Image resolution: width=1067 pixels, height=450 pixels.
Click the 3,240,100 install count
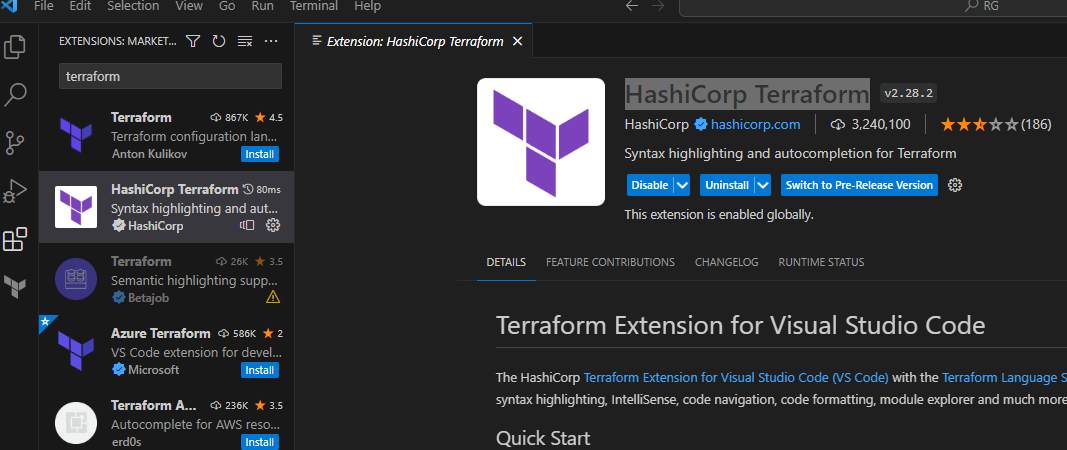pos(870,125)
